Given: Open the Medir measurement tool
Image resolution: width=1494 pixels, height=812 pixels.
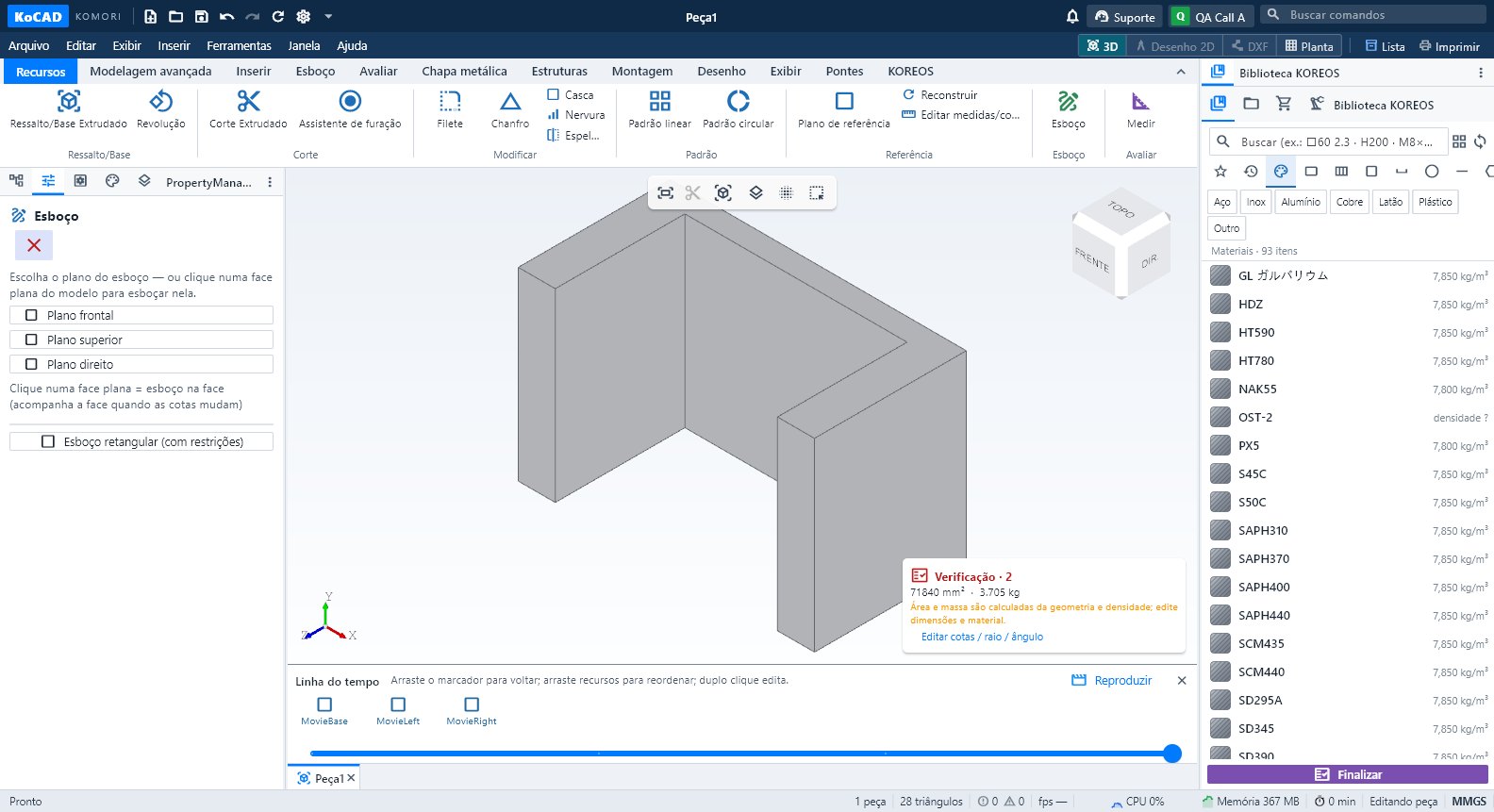Looking at the screenshot, I should click(1140, 109).
